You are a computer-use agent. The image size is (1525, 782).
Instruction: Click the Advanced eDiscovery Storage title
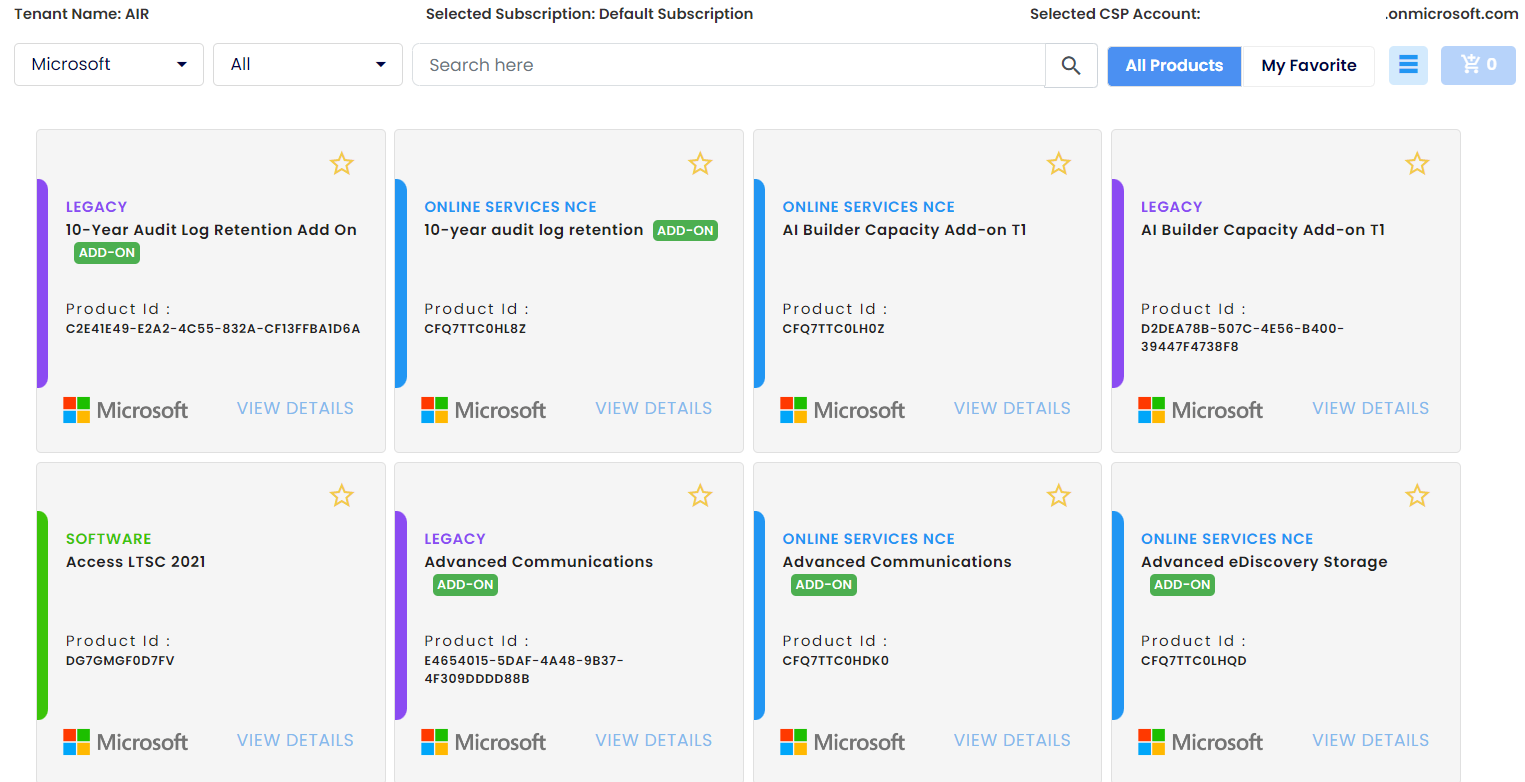click(1264, 562)
